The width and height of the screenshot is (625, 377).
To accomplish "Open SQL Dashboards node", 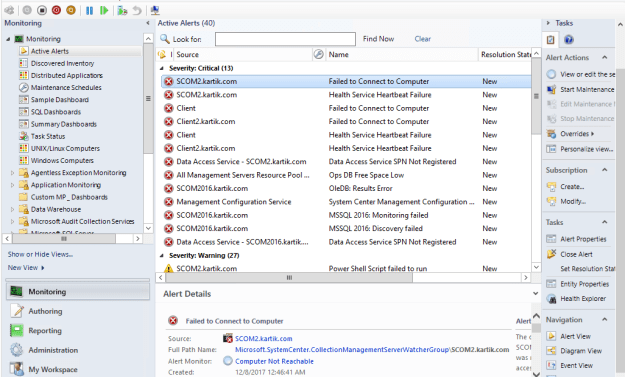I will tap(56, 112).
